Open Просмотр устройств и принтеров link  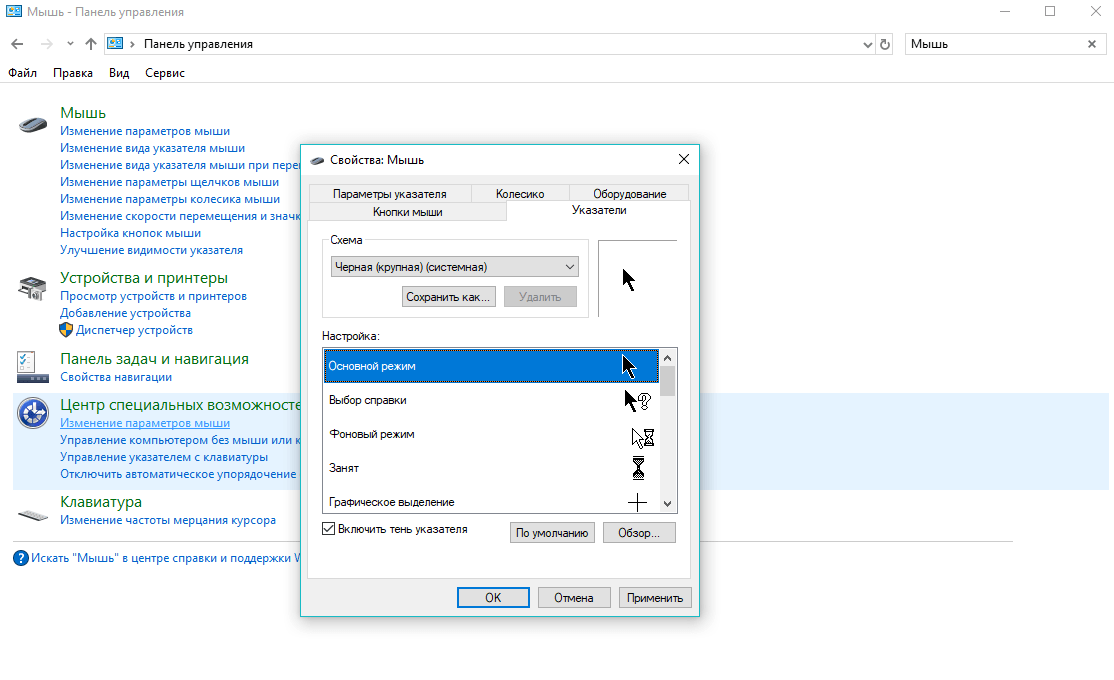tap(153, 296)
